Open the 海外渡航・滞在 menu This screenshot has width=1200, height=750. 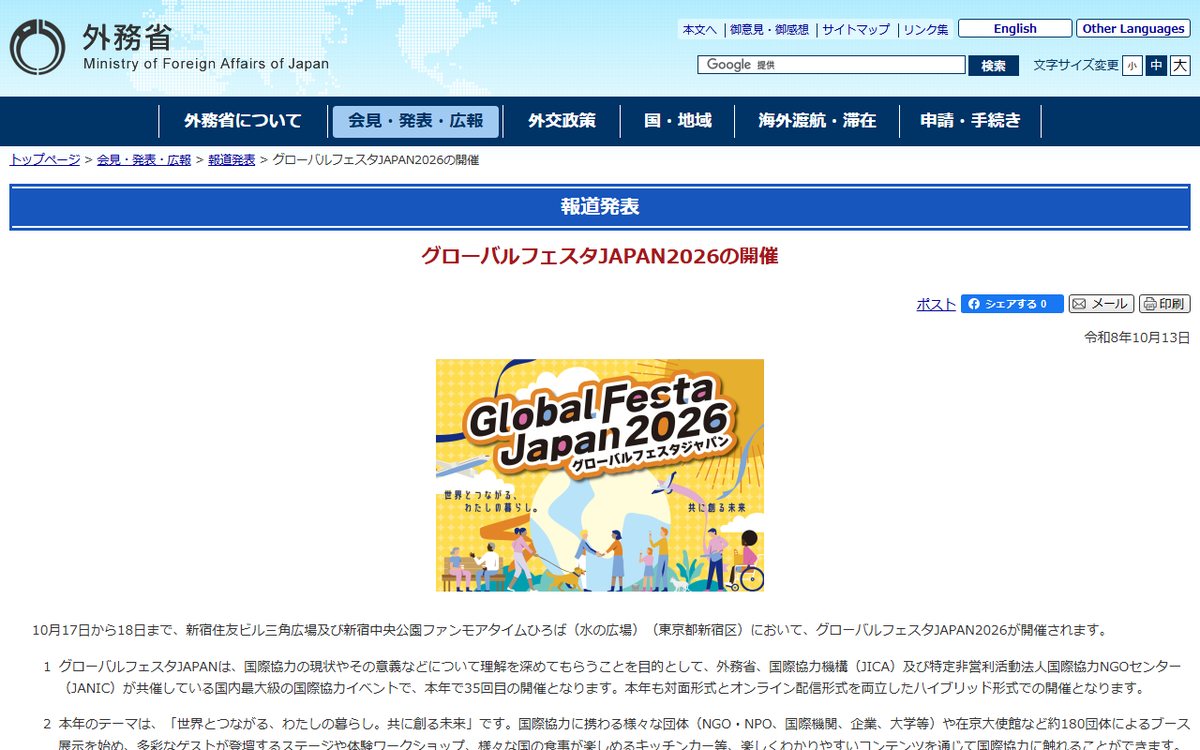(818, 121)
